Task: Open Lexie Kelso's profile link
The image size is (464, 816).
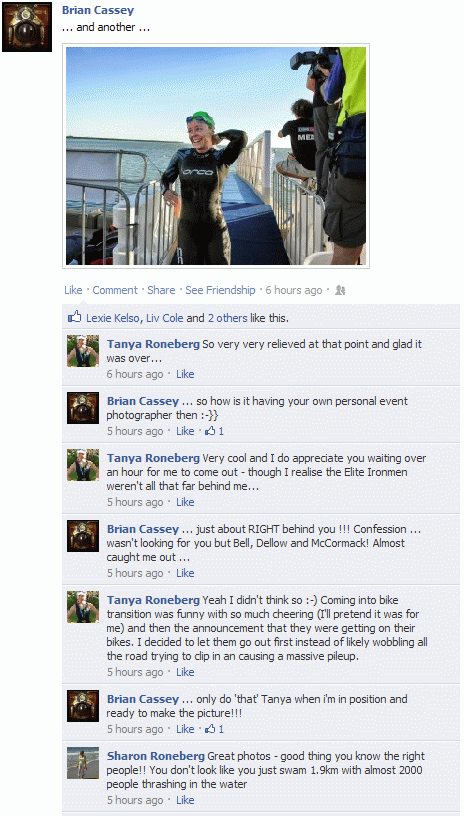Action: point(113,317)
